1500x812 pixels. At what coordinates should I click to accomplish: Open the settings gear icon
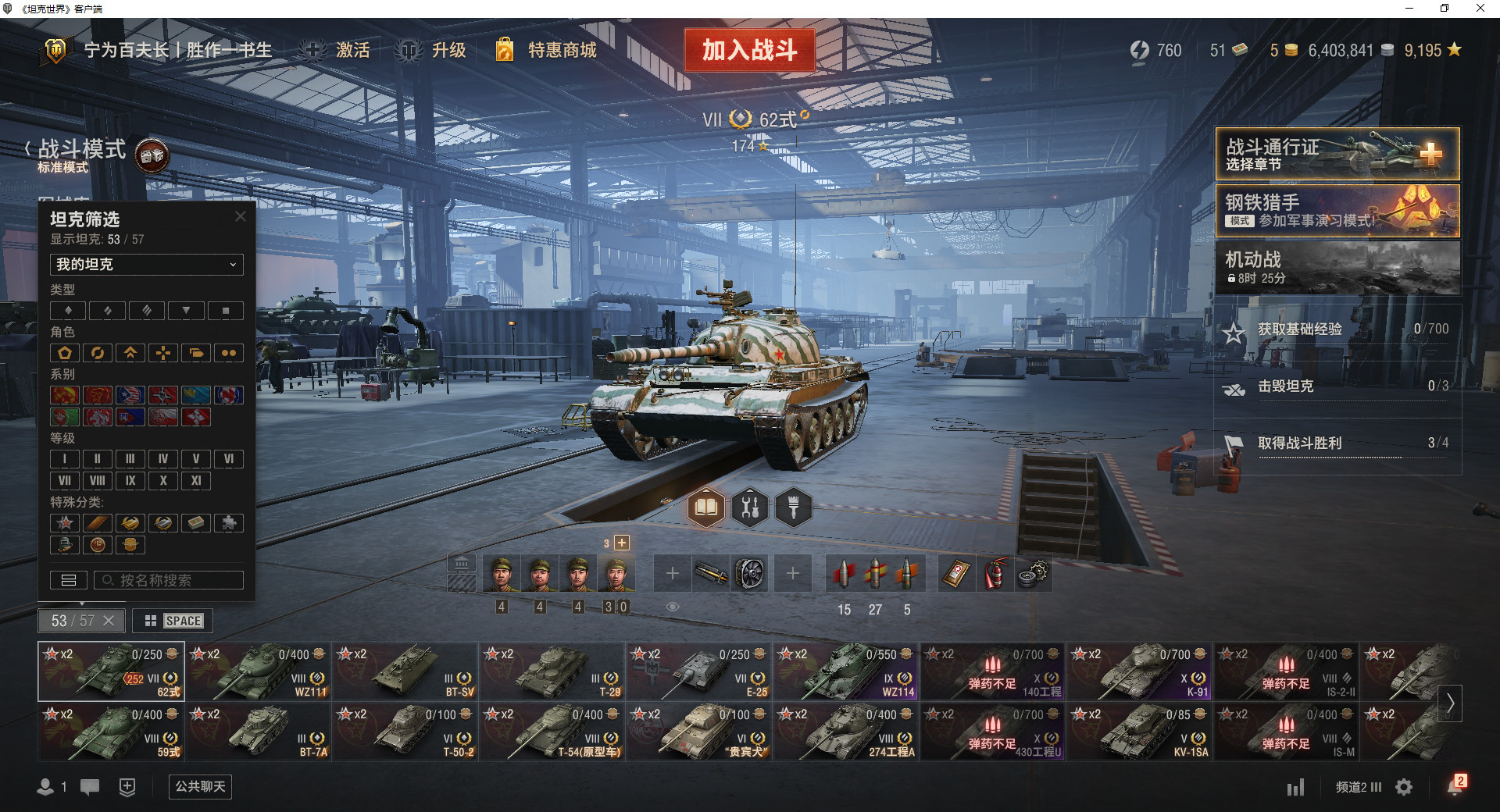[x=1404, y=787]
